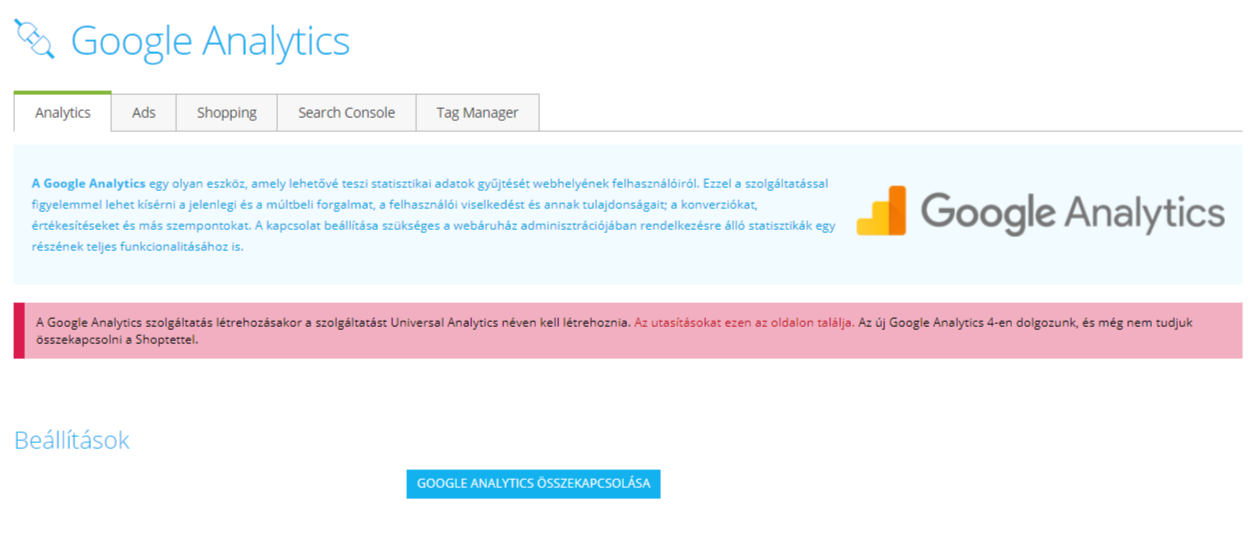Click the bold 'A Google Analytics' text in description

coord(89,184)
